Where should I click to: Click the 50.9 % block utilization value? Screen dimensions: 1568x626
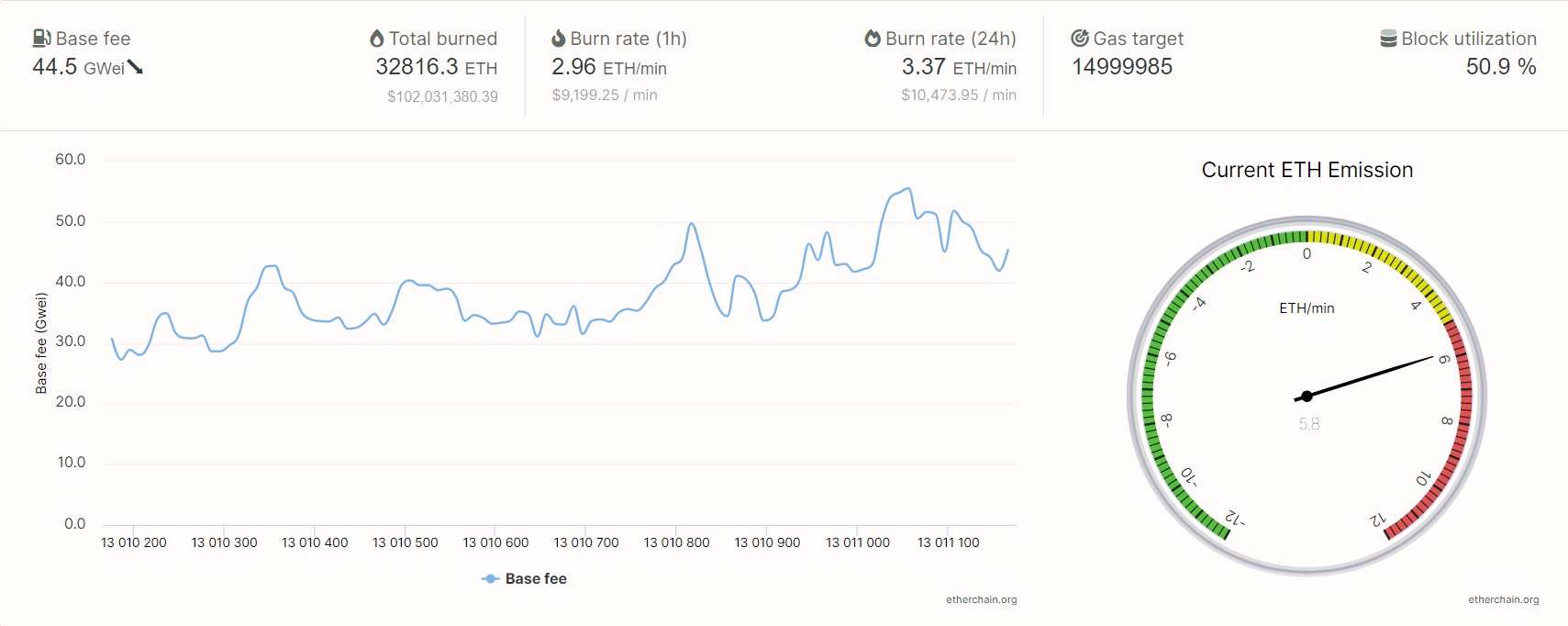[1500, 67]
